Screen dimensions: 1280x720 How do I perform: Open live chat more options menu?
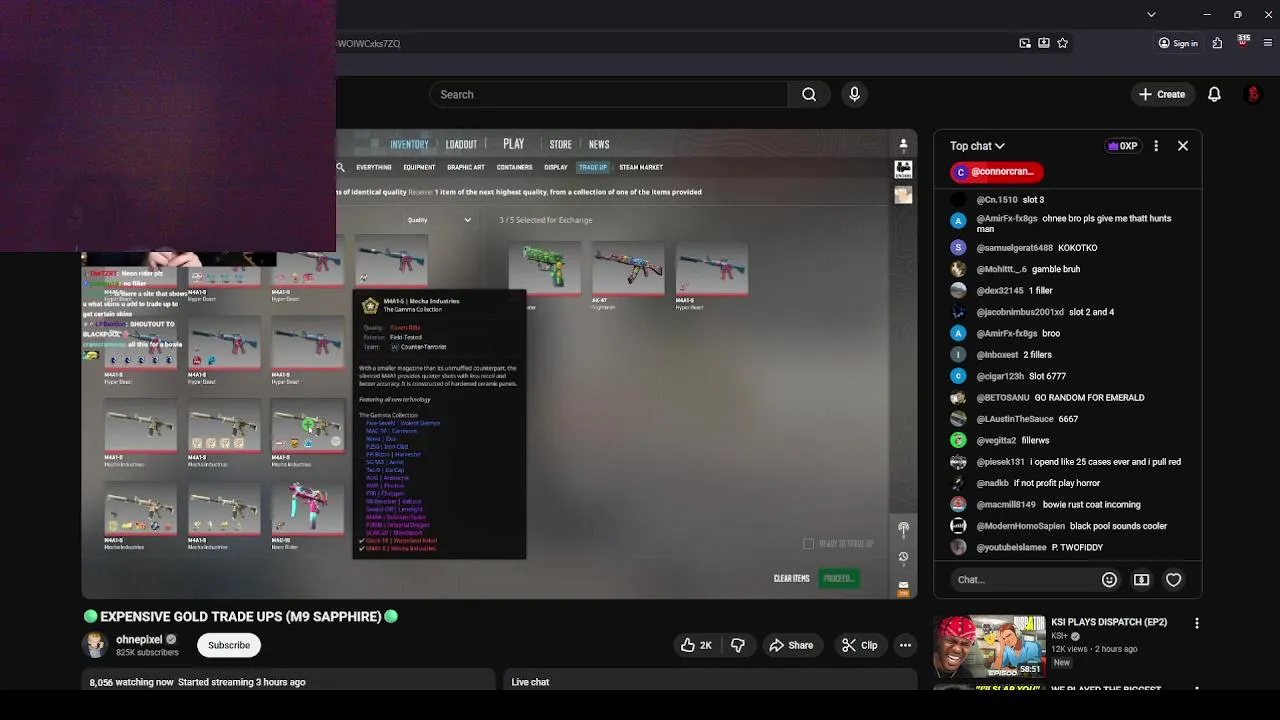pos(1156,146)
